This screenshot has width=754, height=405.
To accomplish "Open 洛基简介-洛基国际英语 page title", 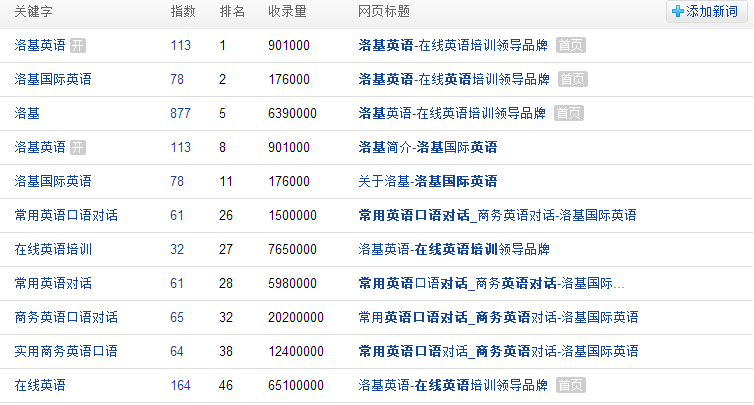I will [x=428, y=147].
